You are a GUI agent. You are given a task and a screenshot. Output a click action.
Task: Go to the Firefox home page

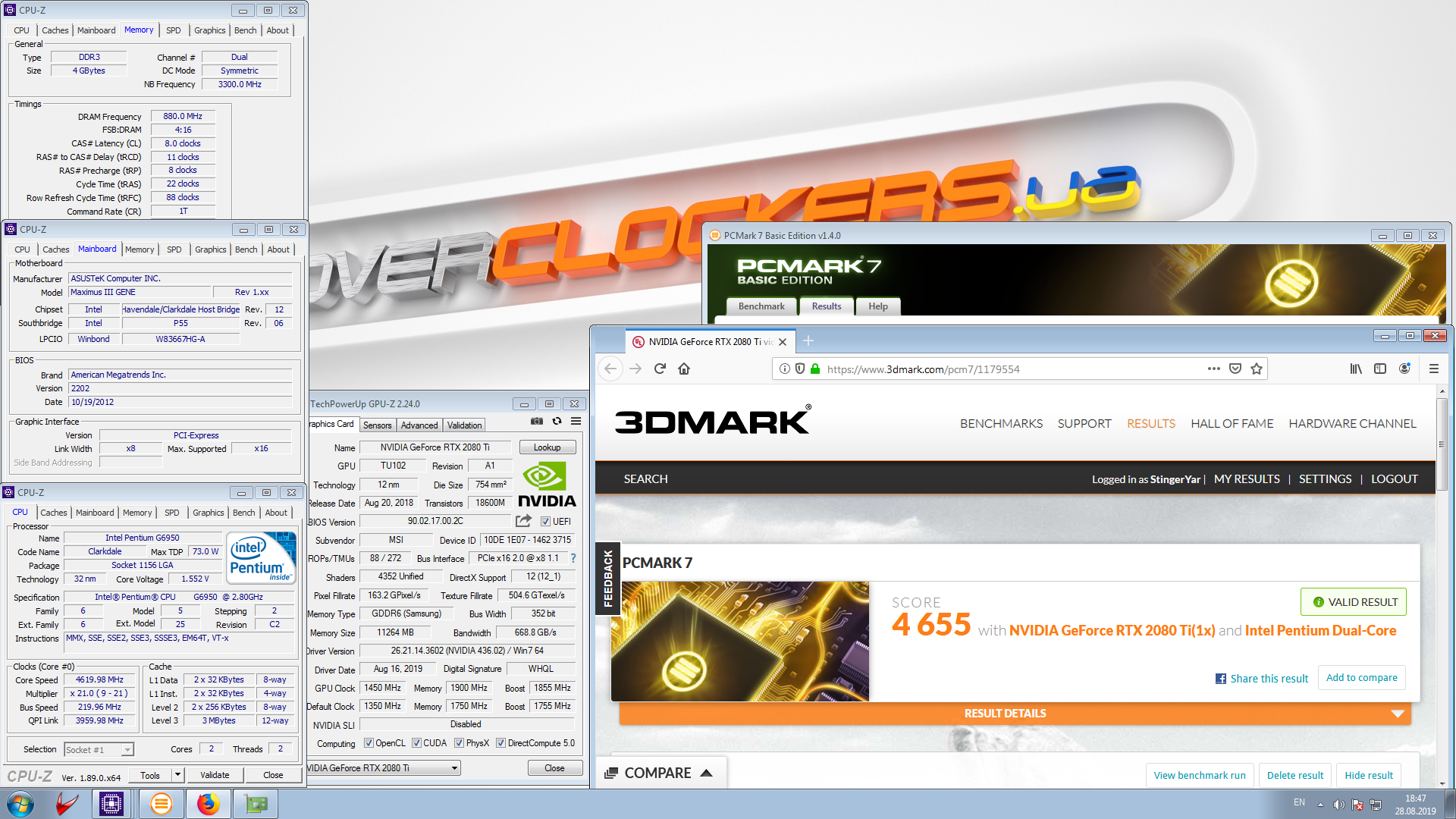[684, 369]
